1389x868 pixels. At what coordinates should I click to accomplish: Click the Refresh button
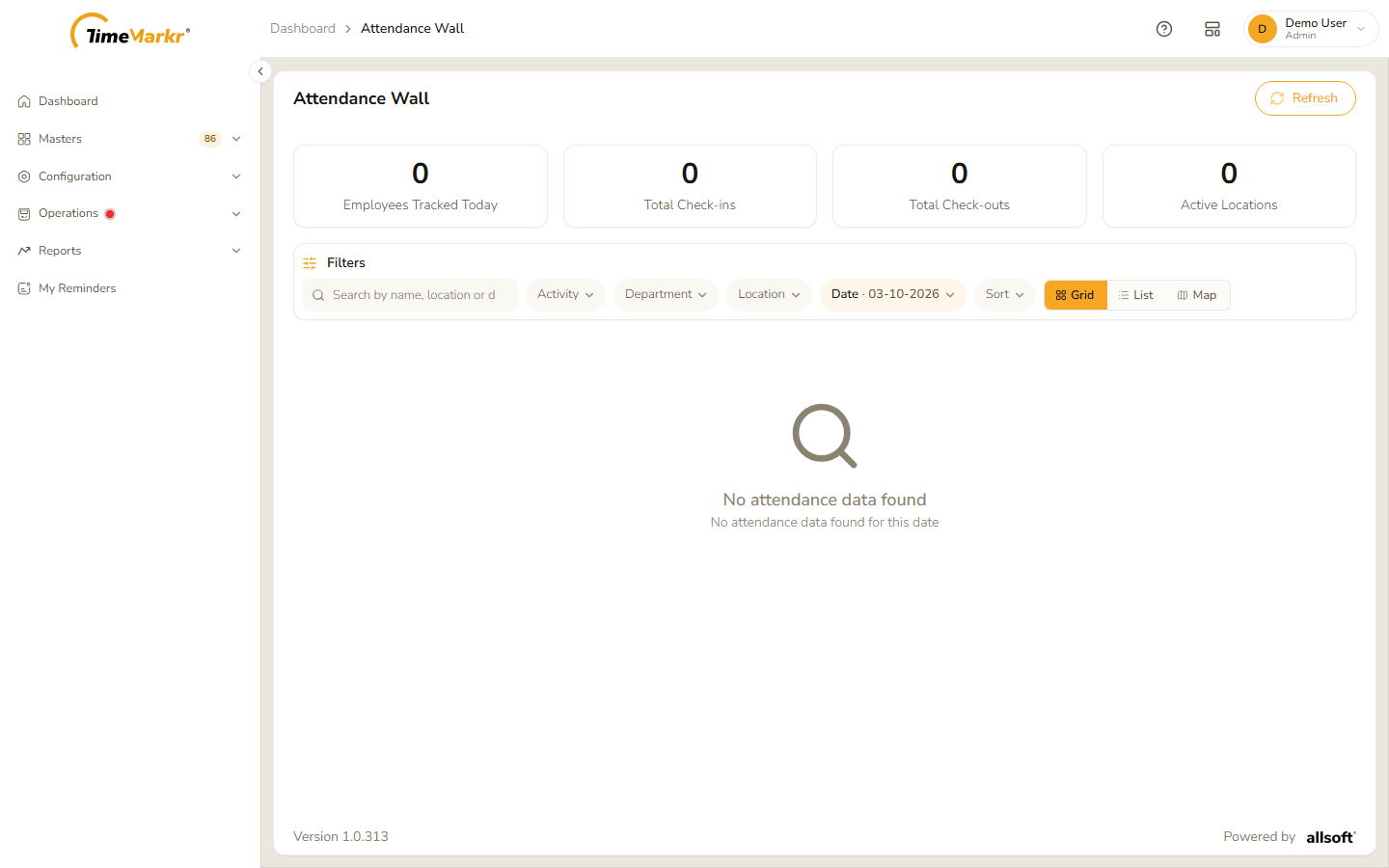click(1305, 98)
